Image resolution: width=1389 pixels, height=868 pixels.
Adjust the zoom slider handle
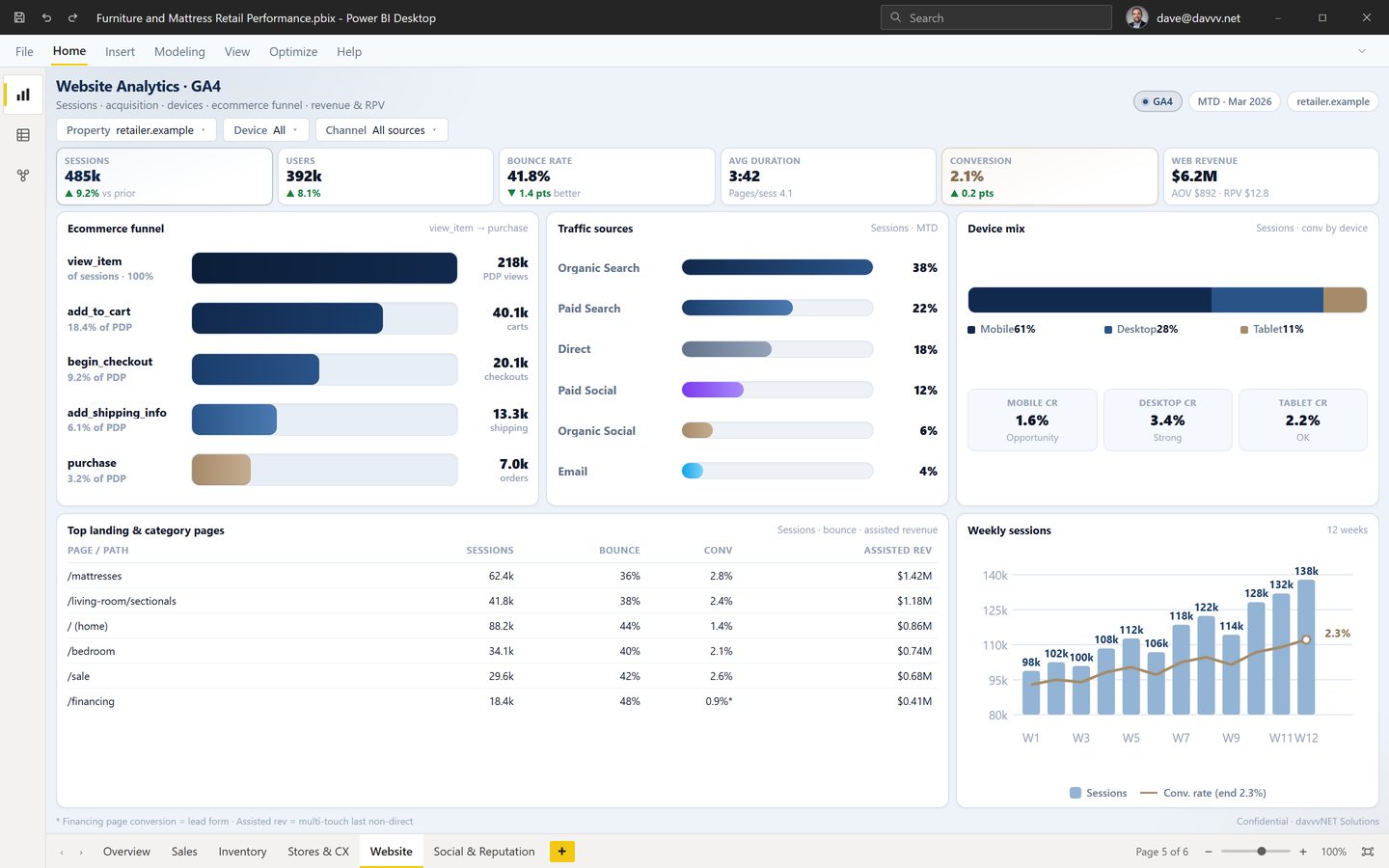[1262, 852]
